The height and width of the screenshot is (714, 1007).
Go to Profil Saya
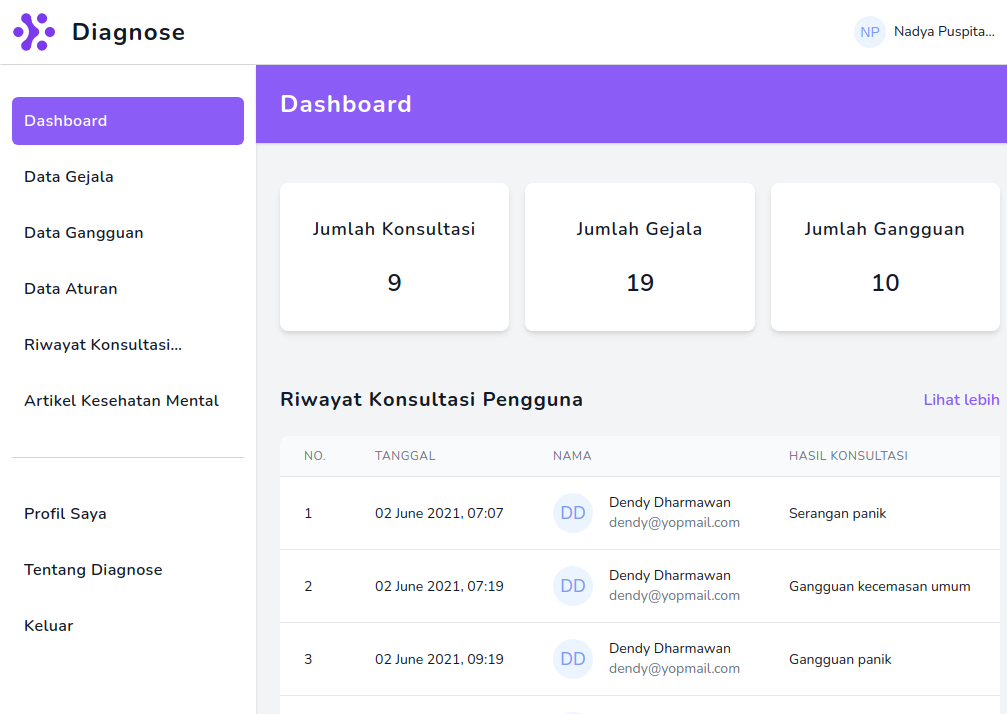(65, 514)
